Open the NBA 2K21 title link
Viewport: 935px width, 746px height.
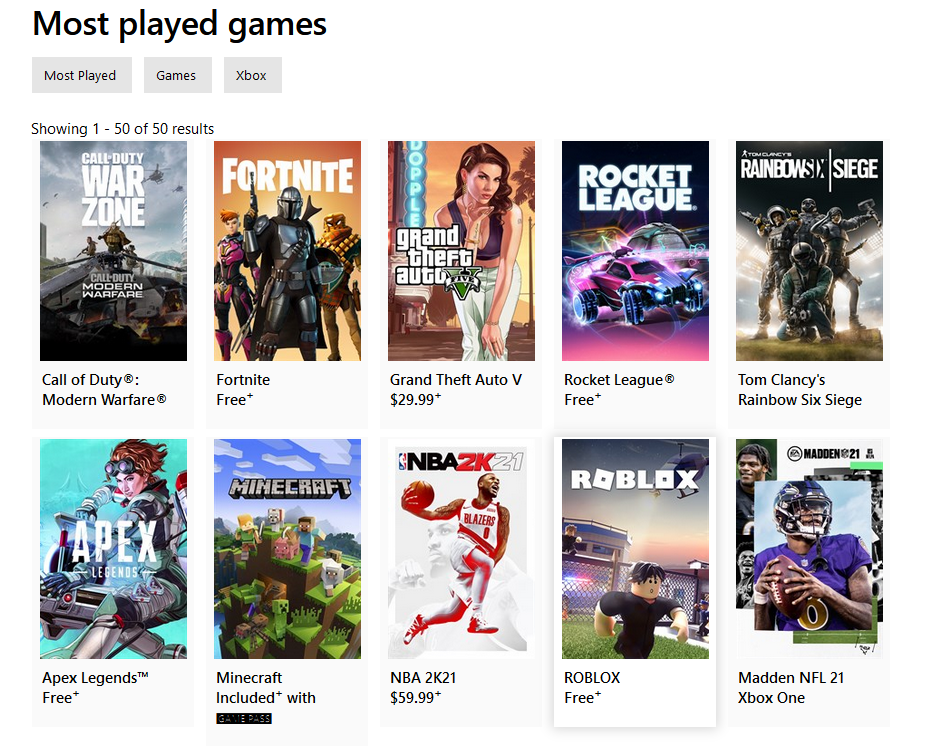(423, 678)
